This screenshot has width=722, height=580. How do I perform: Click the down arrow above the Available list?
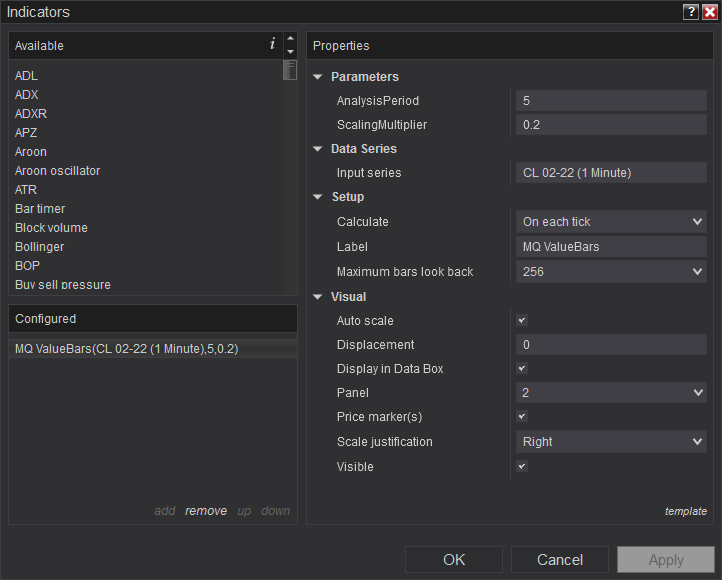[x=290, y=51]
